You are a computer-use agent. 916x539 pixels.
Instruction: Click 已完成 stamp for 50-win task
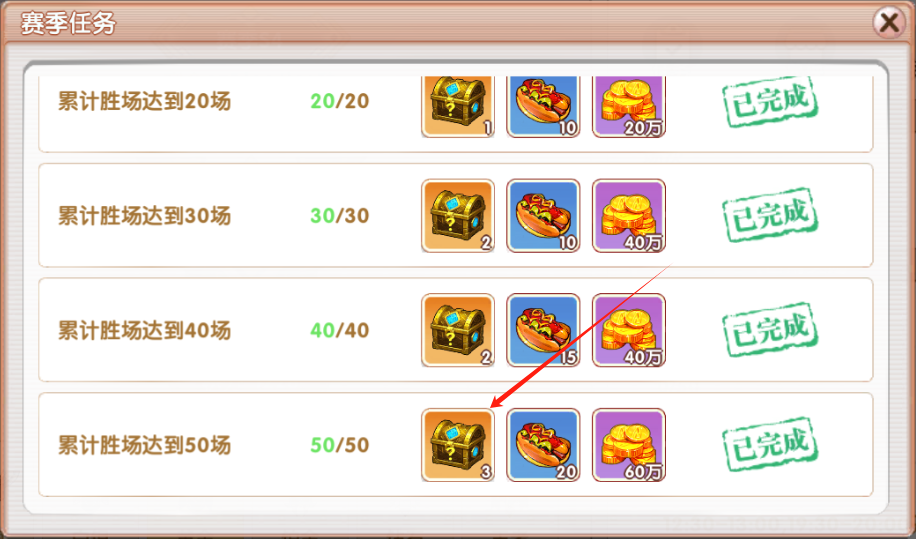[x=770, y=444]
